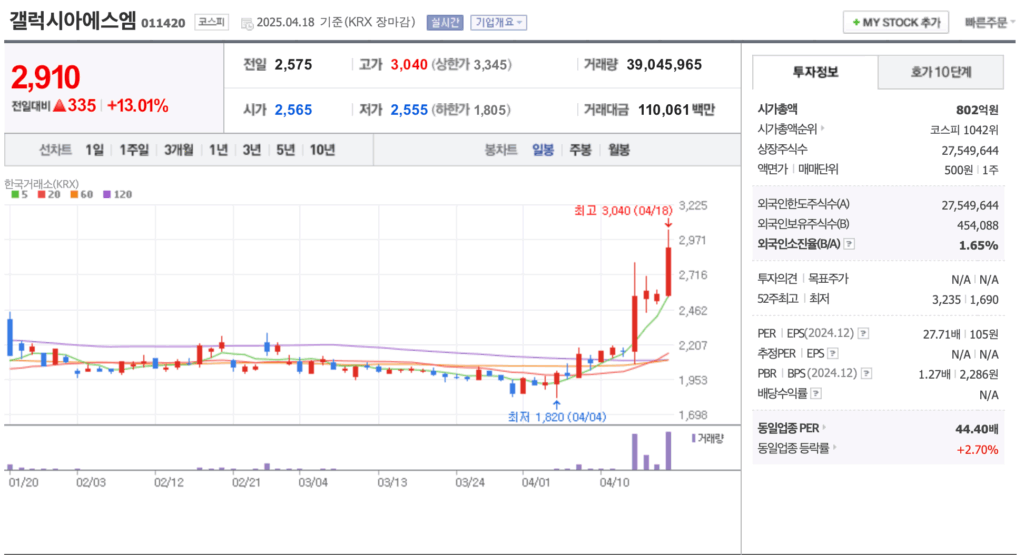Click the calendar icon beside the 2025.04.18 date
The image size is (1024, 555).
pyautogui.click(x=246, y=22)
